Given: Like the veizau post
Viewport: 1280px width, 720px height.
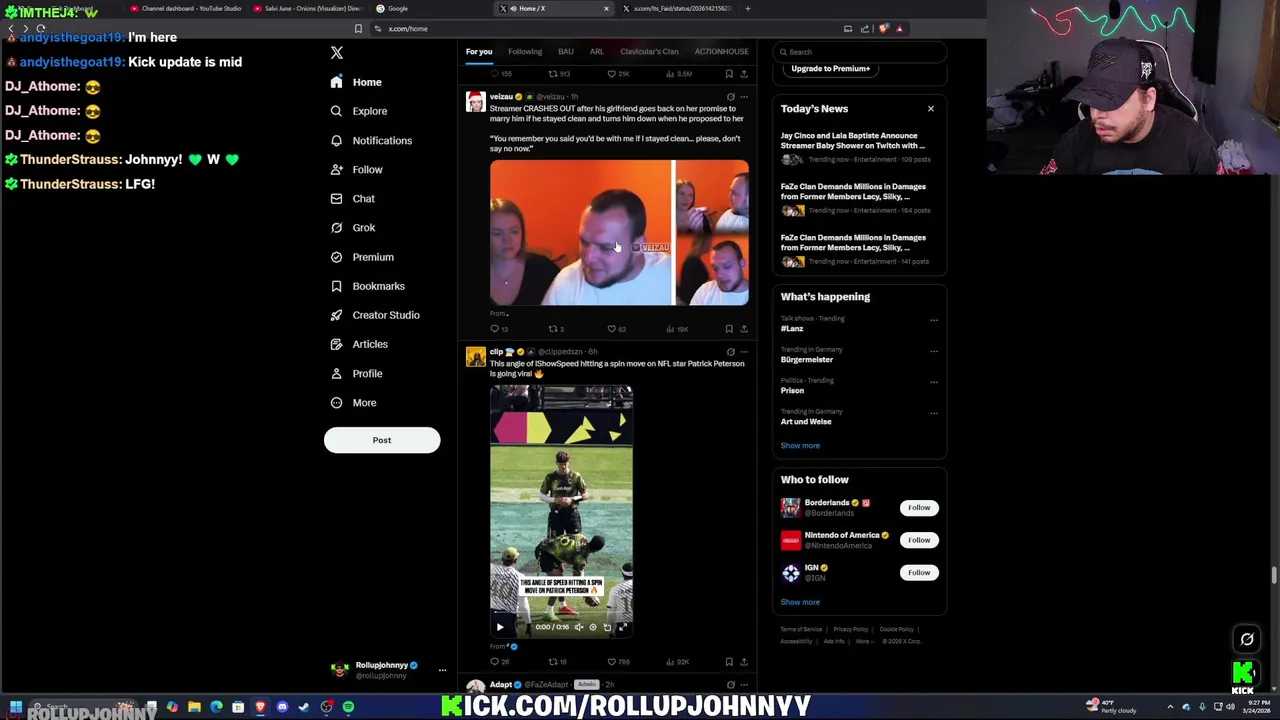Looking at the screenshot, I should click(x=616, y=328).
